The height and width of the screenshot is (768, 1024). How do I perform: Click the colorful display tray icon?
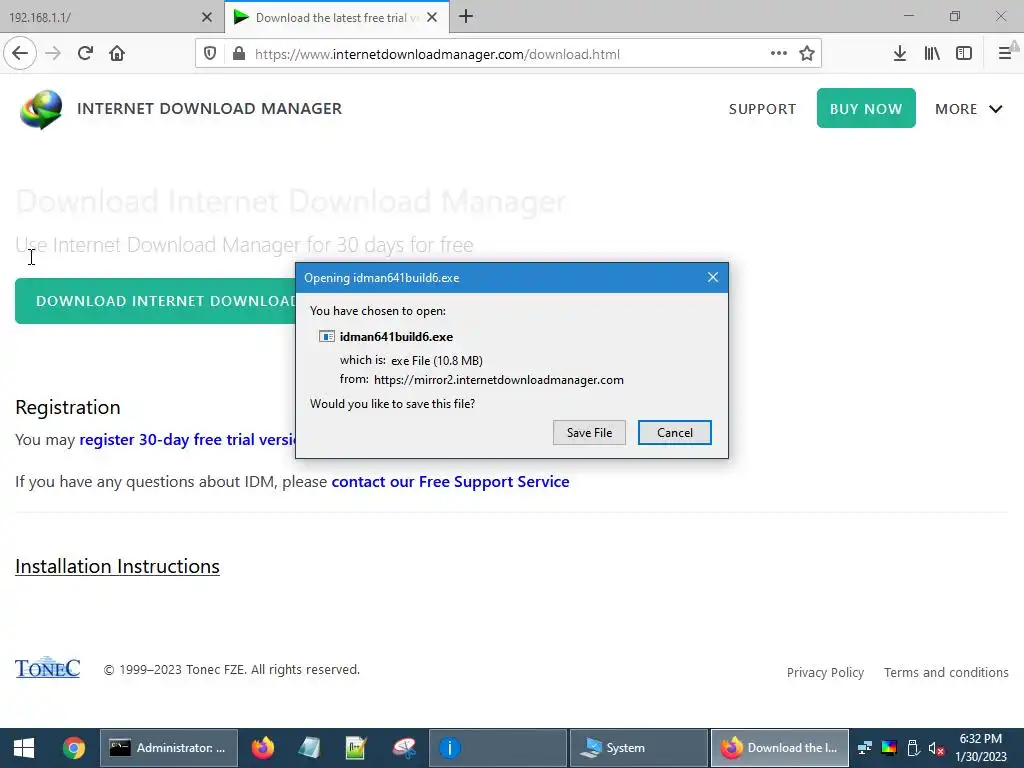pos(889,748)
